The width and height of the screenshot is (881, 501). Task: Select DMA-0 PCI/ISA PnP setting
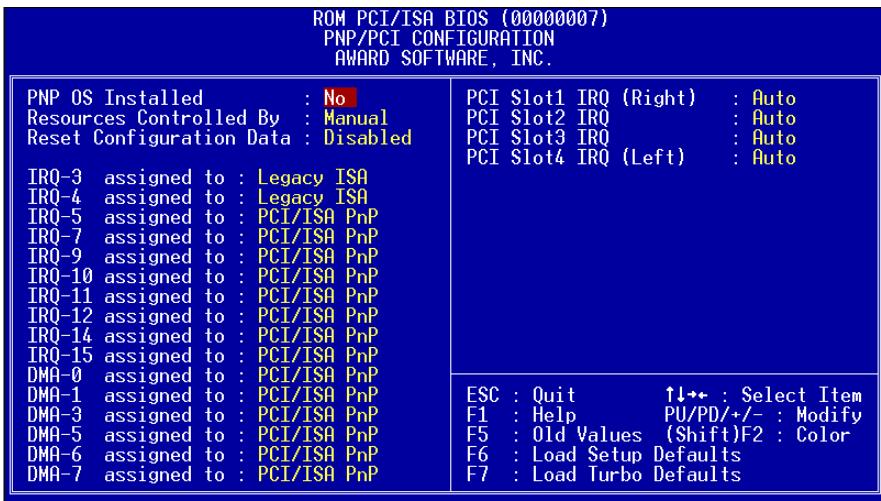[x=318, y=375]
